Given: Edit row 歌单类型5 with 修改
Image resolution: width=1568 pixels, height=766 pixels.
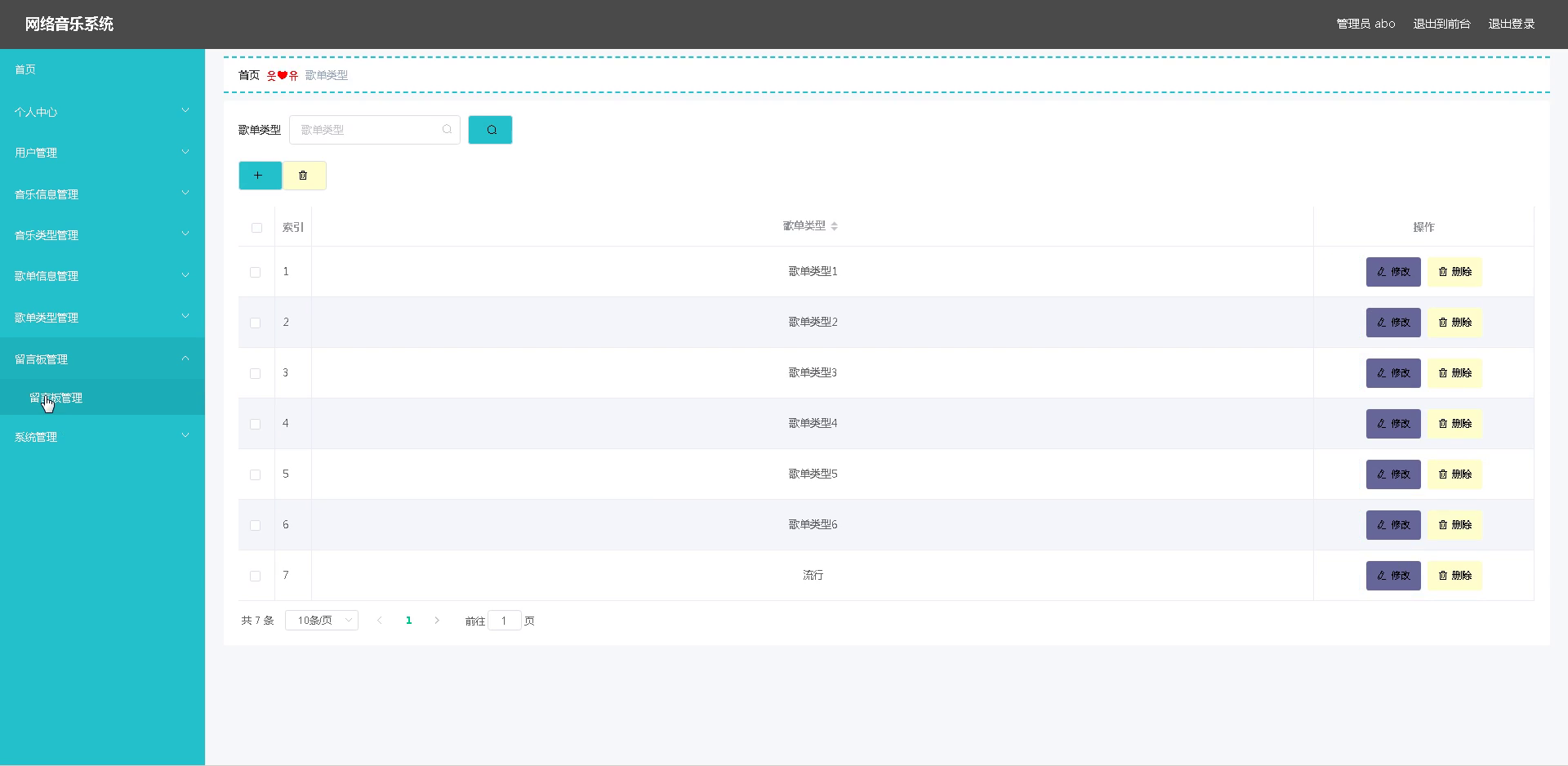Looking at the screenshot, I should coord(1393,474).
